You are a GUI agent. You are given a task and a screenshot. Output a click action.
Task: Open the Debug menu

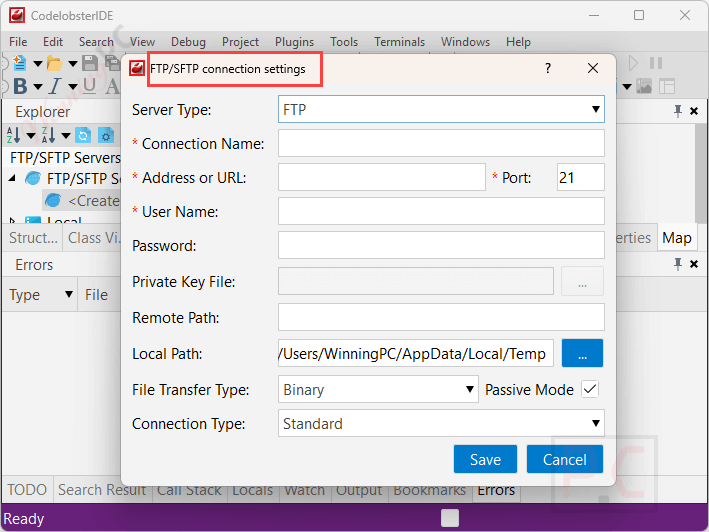click(188, 42)
